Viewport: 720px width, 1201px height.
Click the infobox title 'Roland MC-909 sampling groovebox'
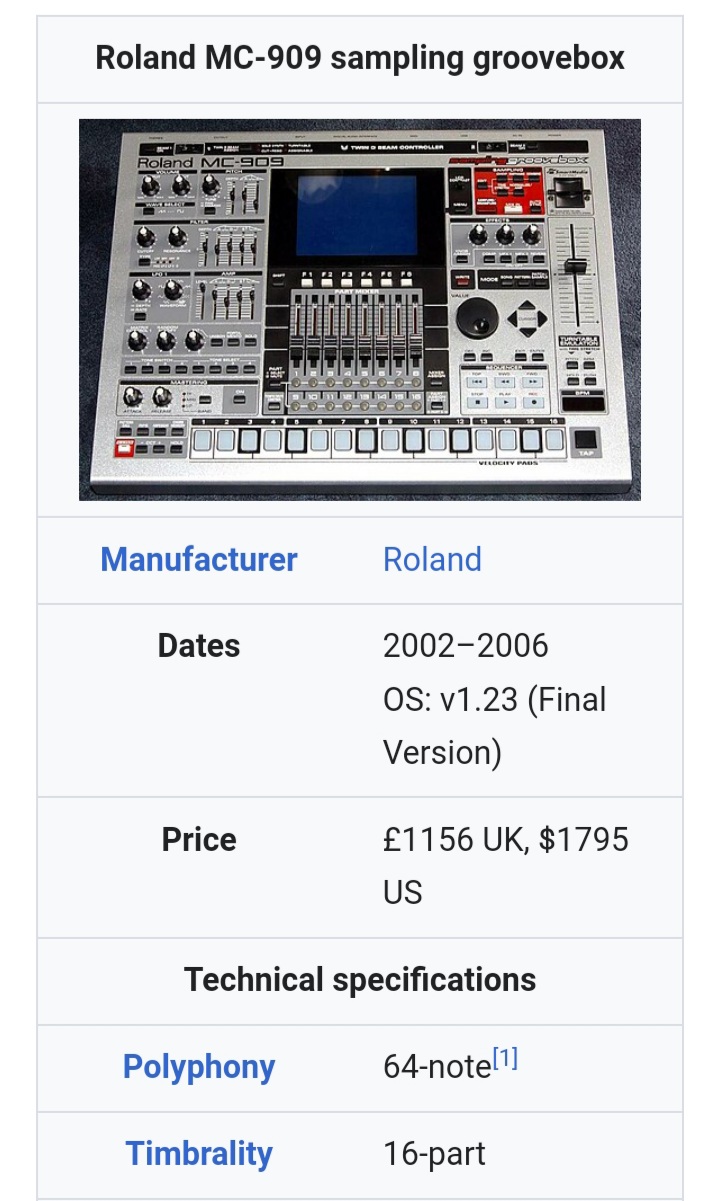359,58
